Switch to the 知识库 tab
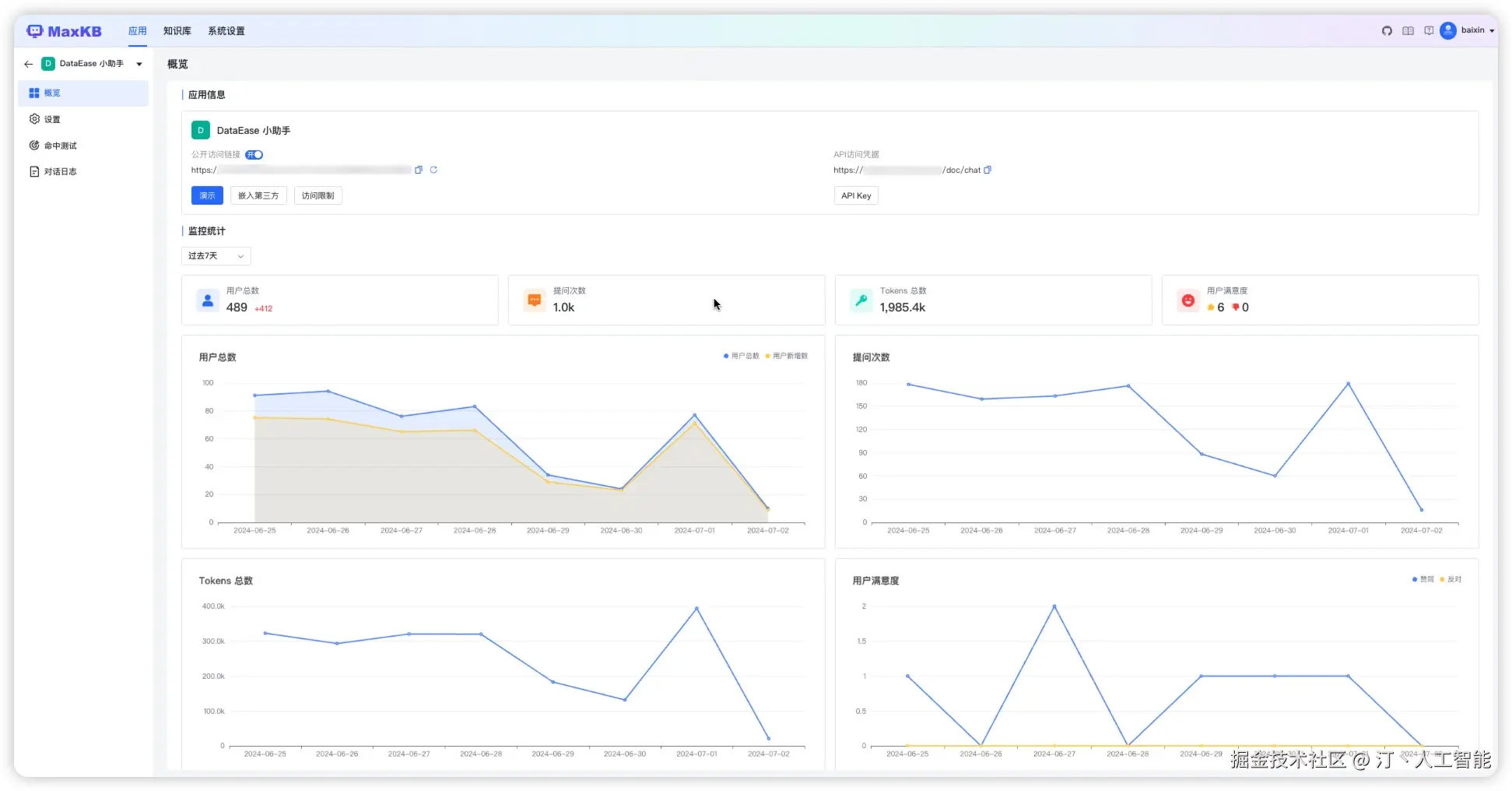The width and height of the screenshot is (1512, 791). tap(177, 31)
